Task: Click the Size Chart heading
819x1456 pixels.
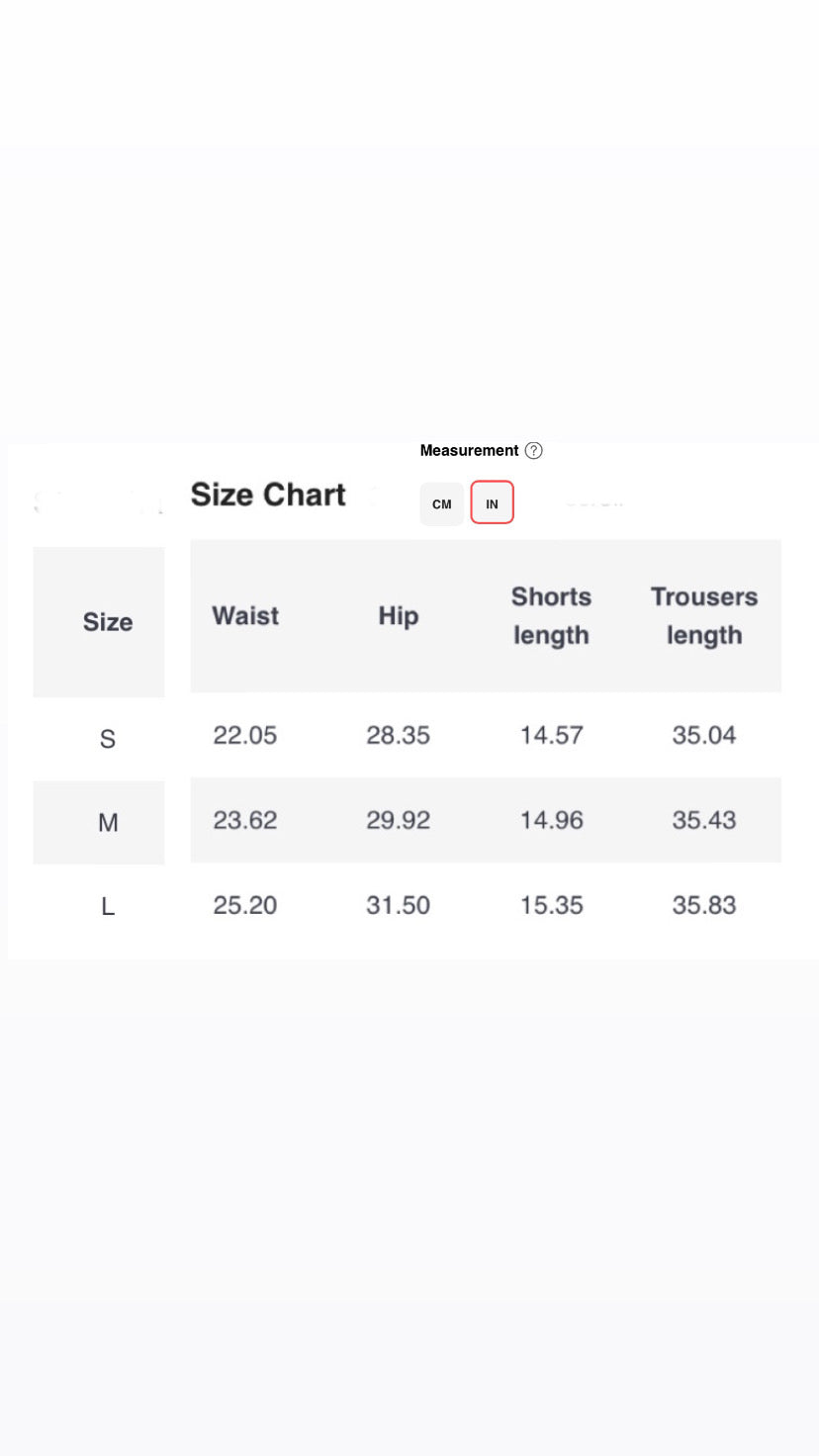Action: [268, 495]
